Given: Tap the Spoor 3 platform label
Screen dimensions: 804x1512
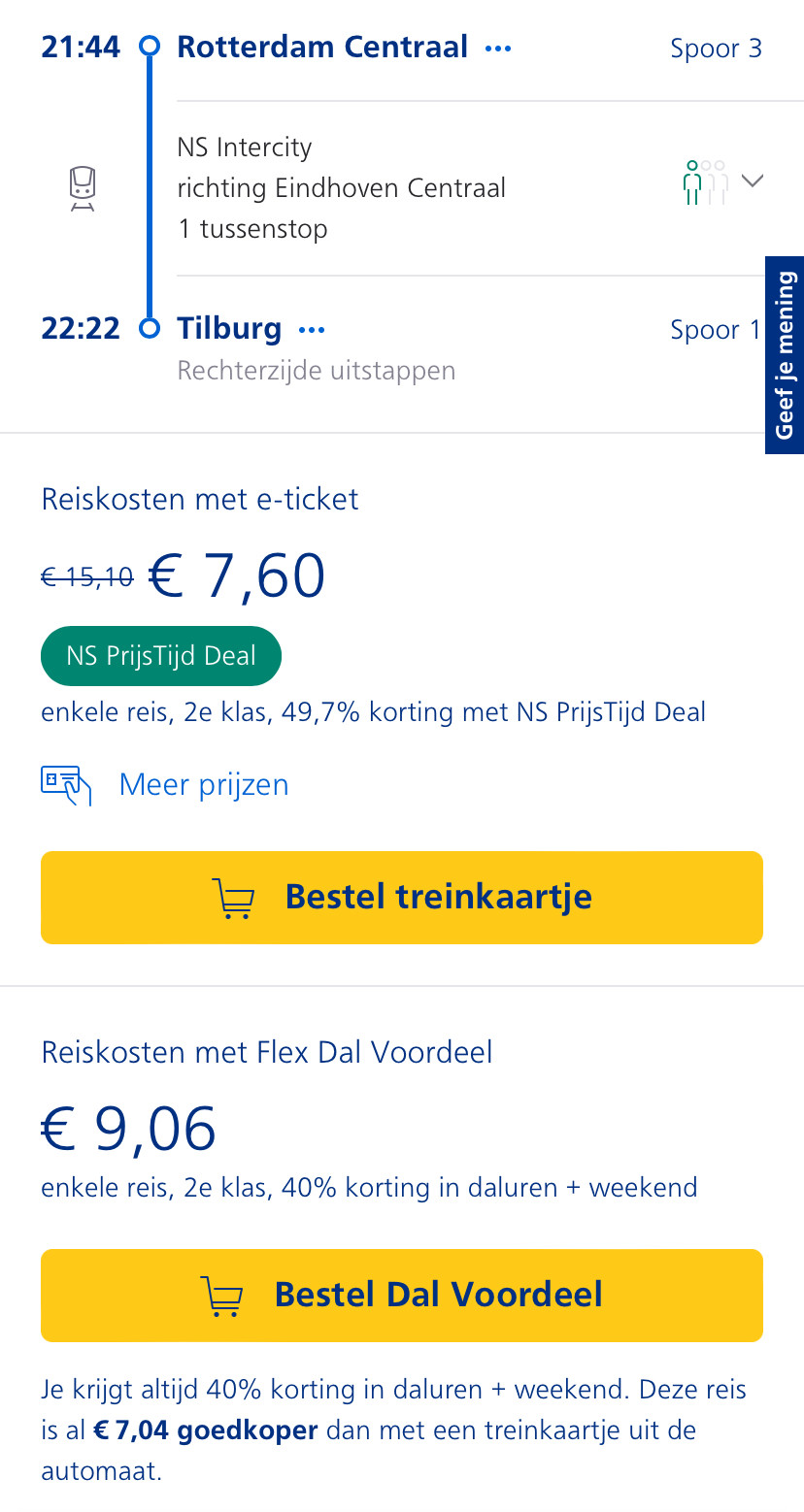Looking at the screenshot, I should click(x=716, y=49).
